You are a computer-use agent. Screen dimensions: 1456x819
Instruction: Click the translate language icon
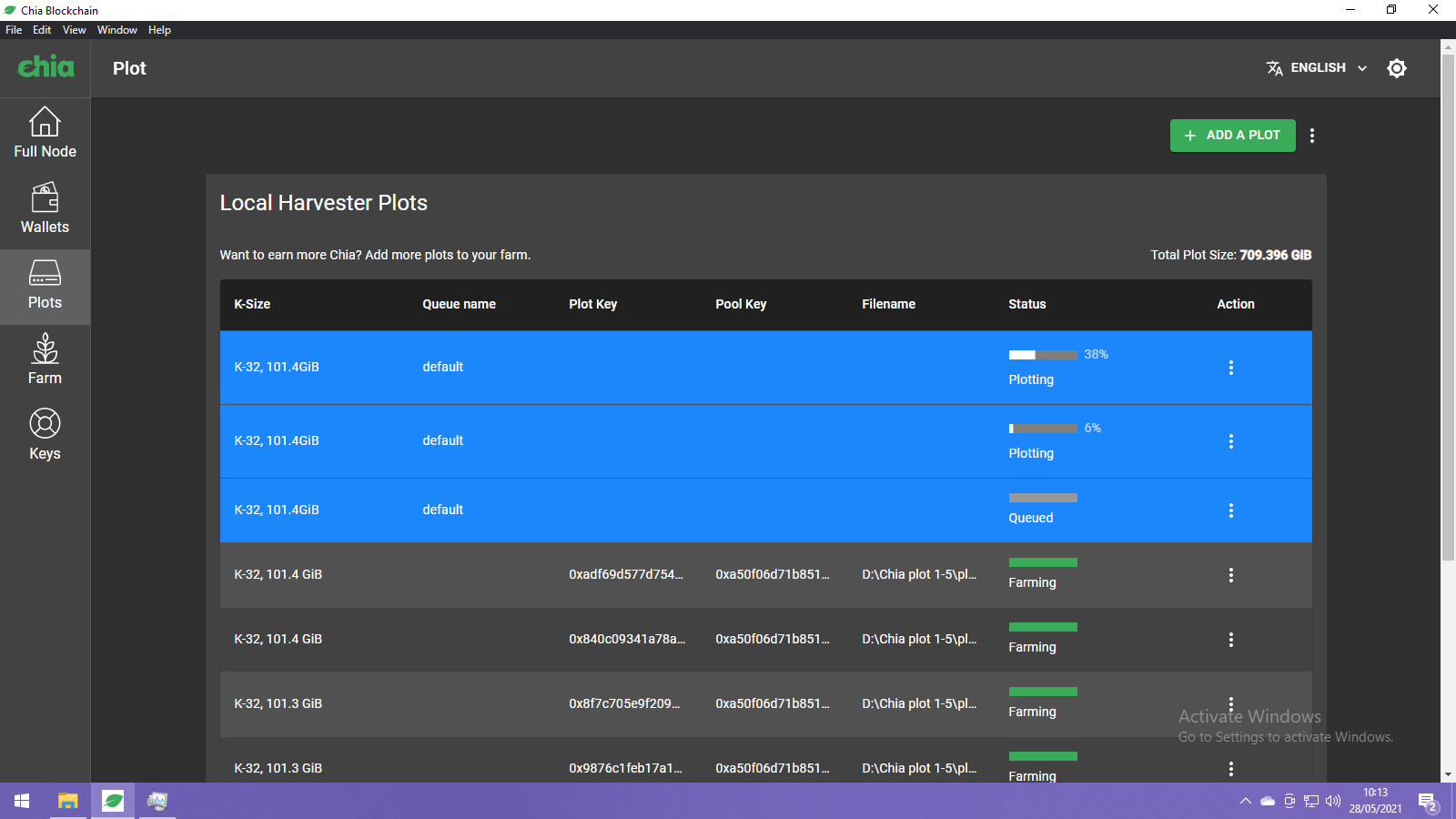(x=1274, y=68)
